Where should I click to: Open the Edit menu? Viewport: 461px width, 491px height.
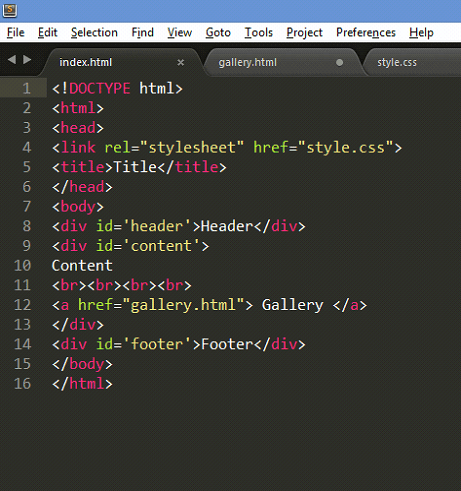pyautogui.click(x=47, y=32)
